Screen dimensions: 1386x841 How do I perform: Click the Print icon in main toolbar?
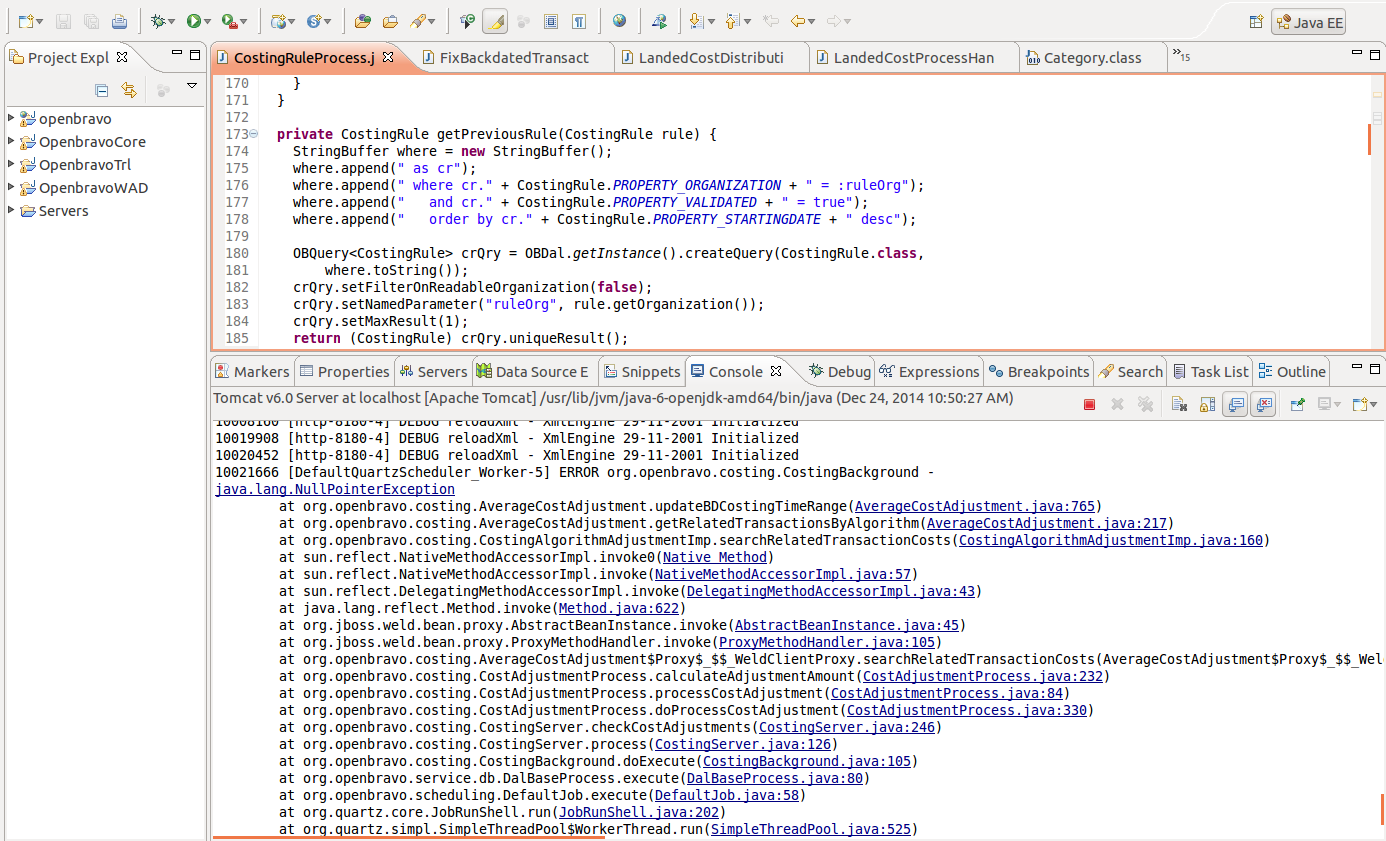click(119, 21)
